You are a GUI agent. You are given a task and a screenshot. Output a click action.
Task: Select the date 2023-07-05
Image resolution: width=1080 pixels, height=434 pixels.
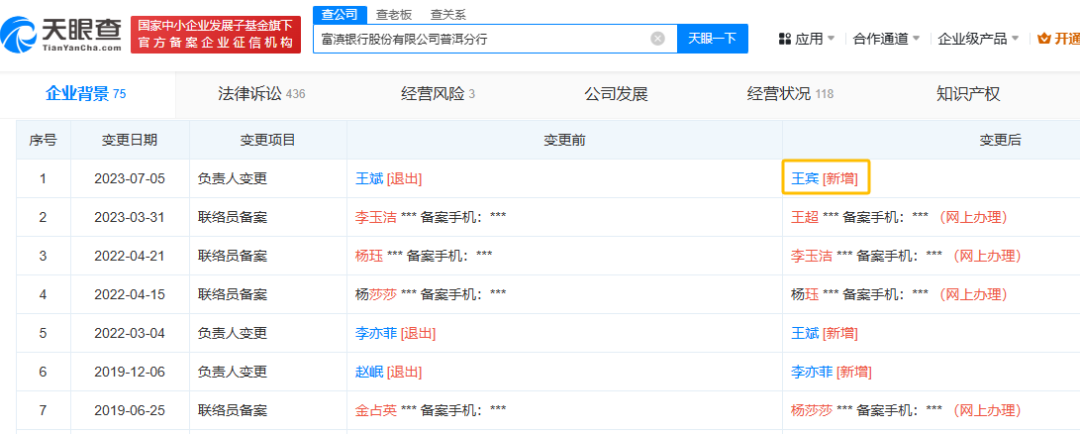(x=129, y=178)
